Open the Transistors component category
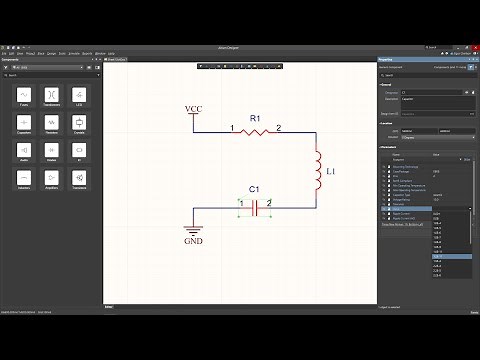Image resolution: width=480 pixels, height=360 pixels. coord(79,179)
